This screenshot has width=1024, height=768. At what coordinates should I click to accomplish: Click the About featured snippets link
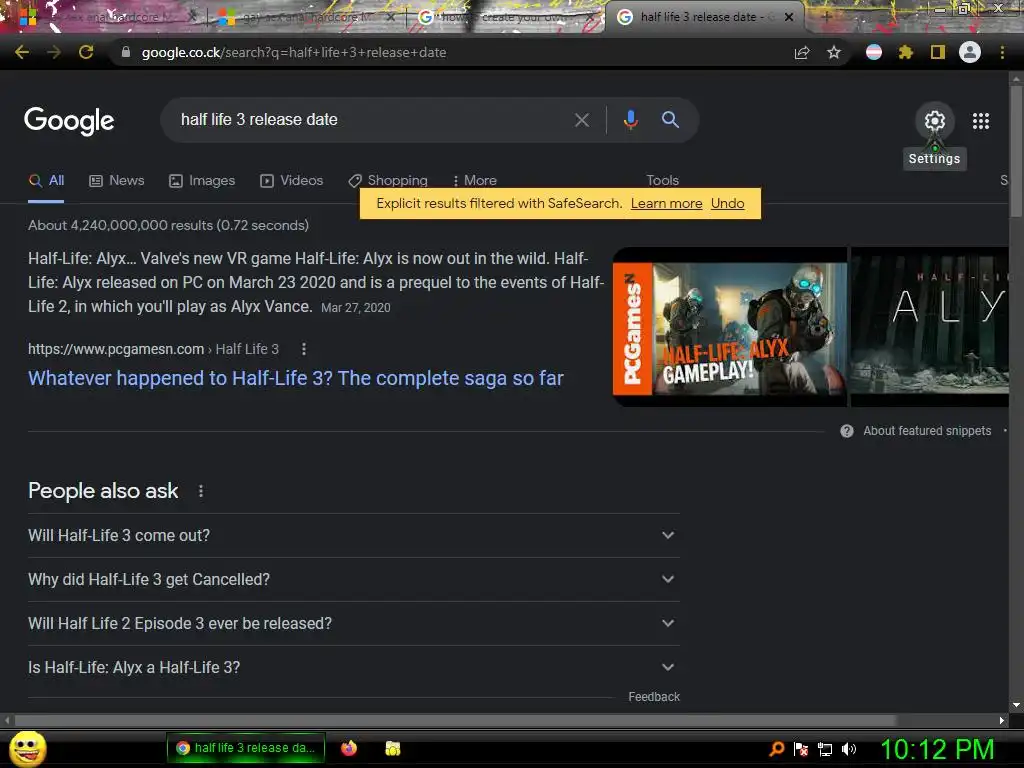(927, 431)
